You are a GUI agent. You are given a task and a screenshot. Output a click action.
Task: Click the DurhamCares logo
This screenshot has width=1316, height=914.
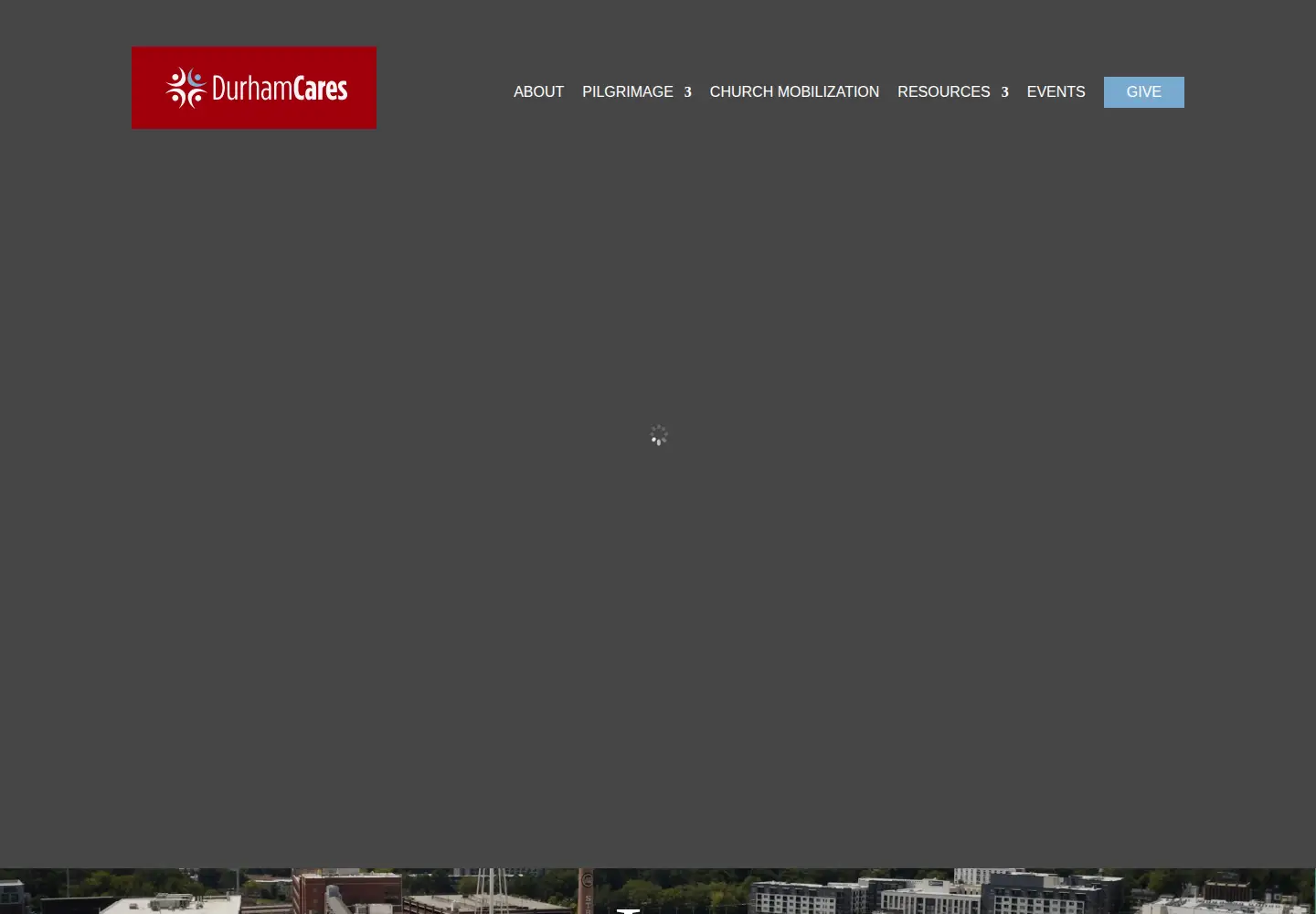pyautogui.click(x=254, y=88)
